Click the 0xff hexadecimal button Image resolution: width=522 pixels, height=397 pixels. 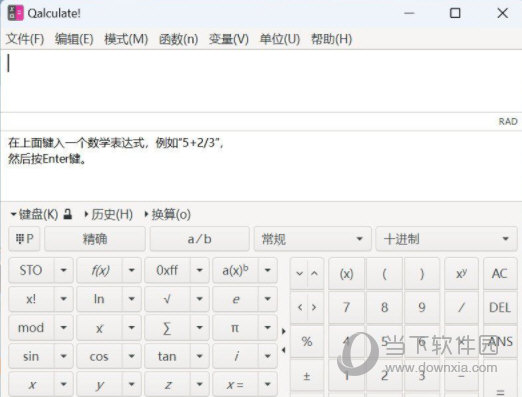tap(167, 270)
